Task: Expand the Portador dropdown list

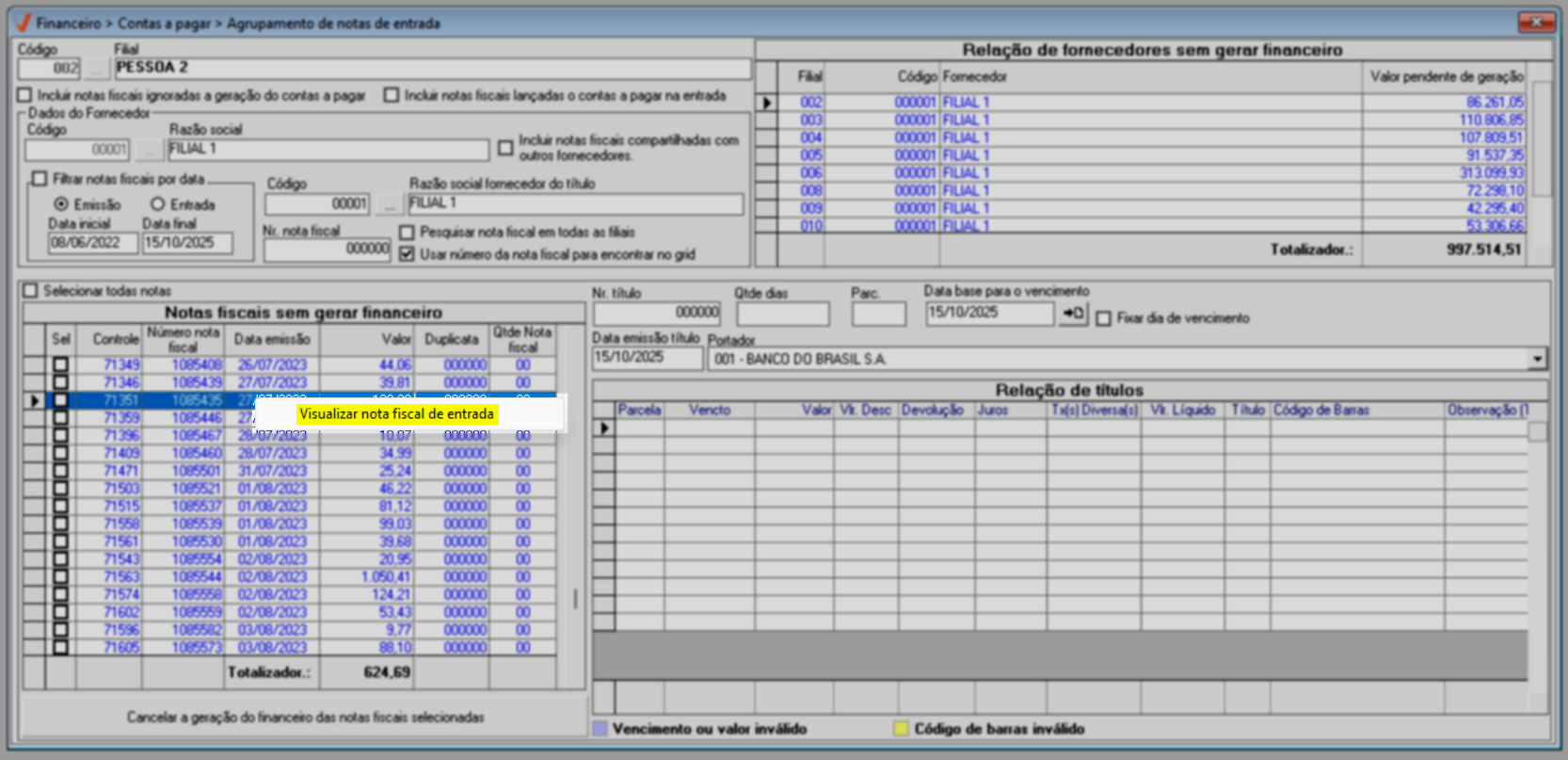Action: point(1537,359)
